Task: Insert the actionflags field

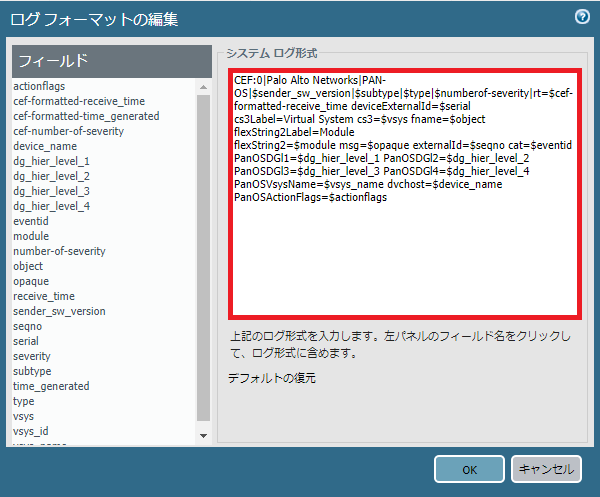Action: [39, 86]
